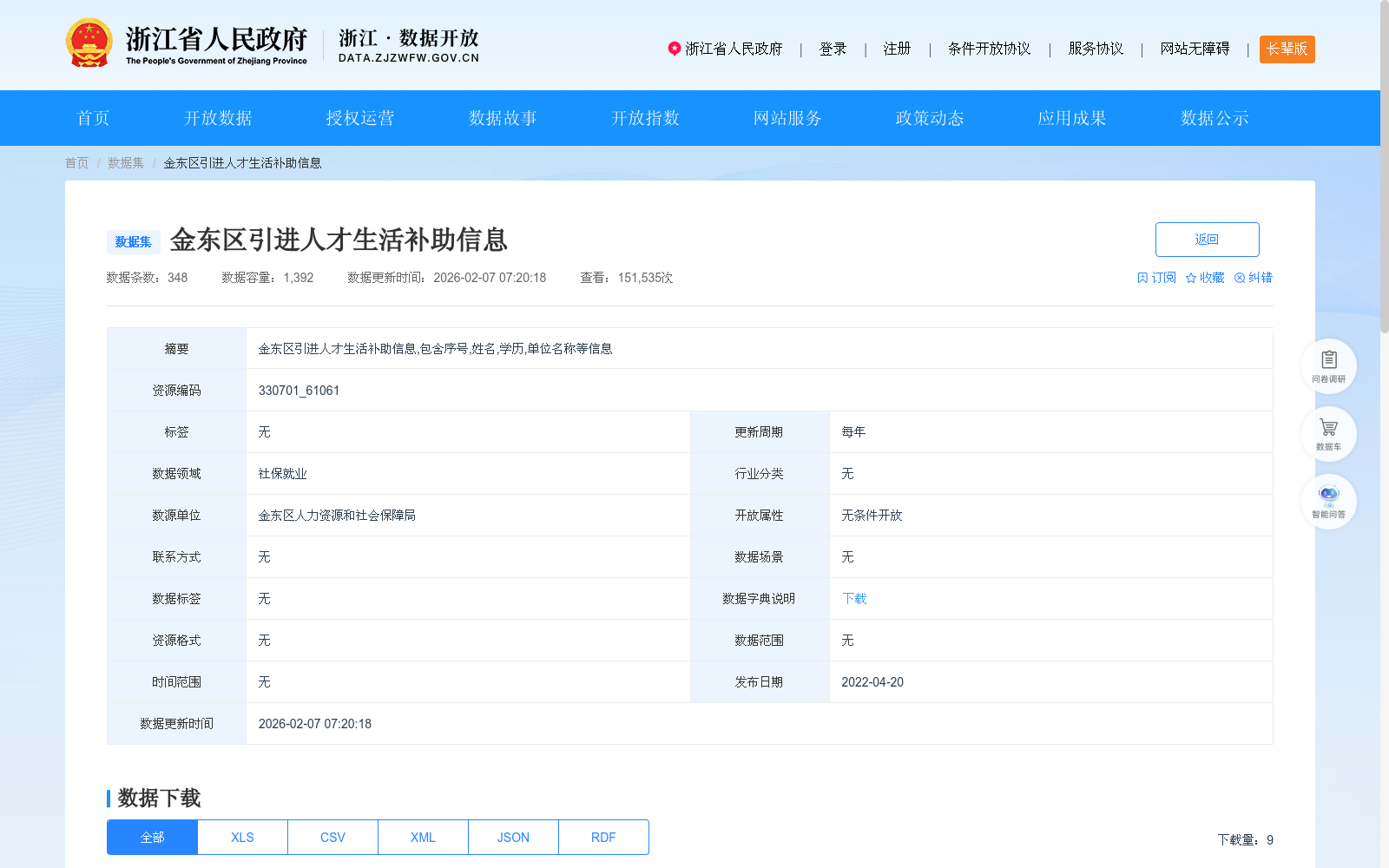Image resolution: width=1389 pixels, height=868 pixels.
Task: Open the 数据公示 navigation item
Action: click(x=1215, y=118)
